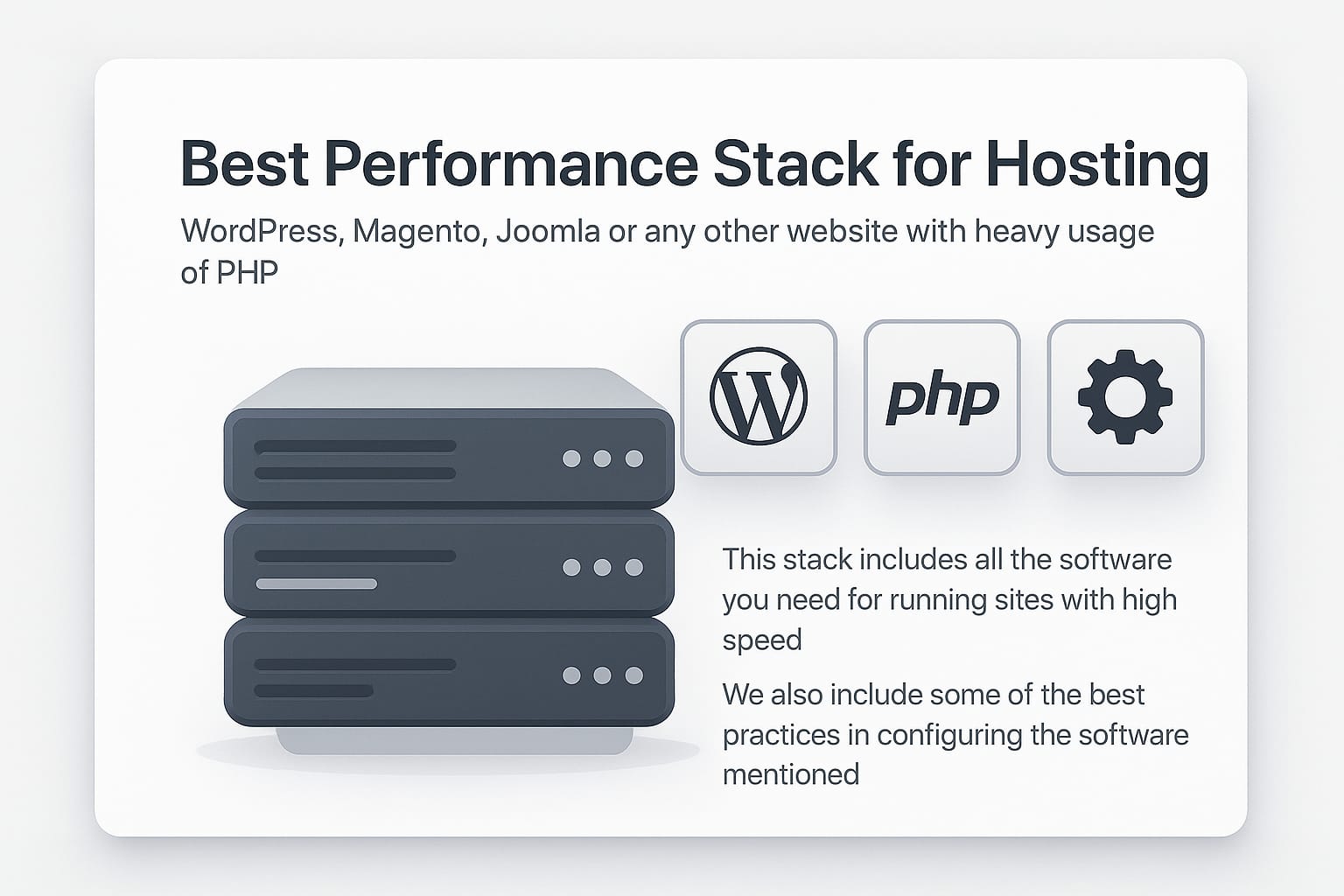
Task: Click the dark slot line on top server
Action: click(354, 448)
